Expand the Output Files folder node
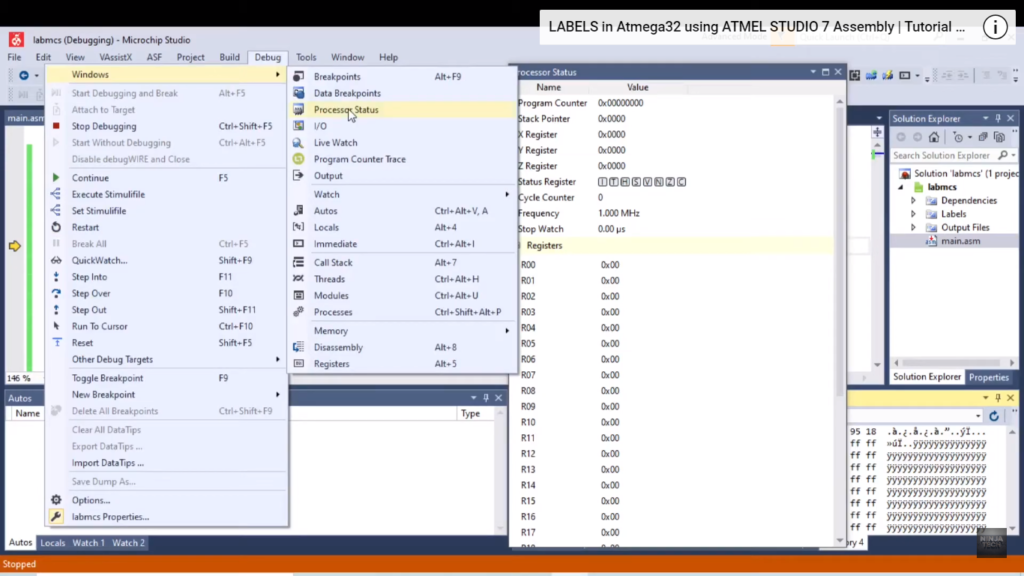Screen dimensions: 1024x576 point(914,227)
